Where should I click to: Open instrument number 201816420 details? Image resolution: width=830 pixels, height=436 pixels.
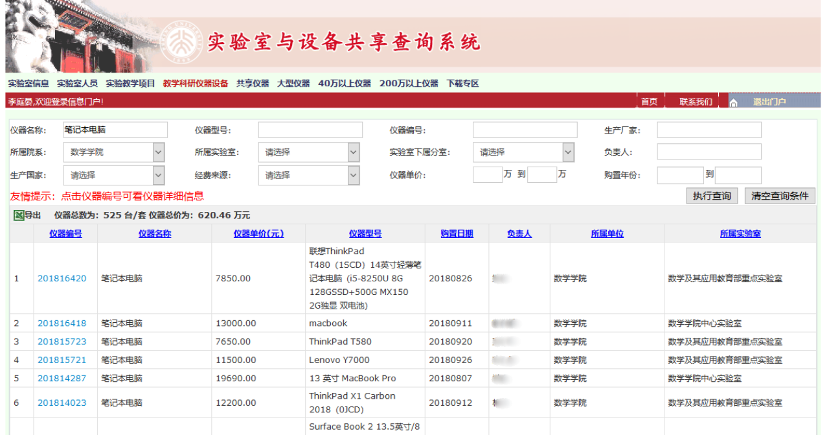coord(62,278)
